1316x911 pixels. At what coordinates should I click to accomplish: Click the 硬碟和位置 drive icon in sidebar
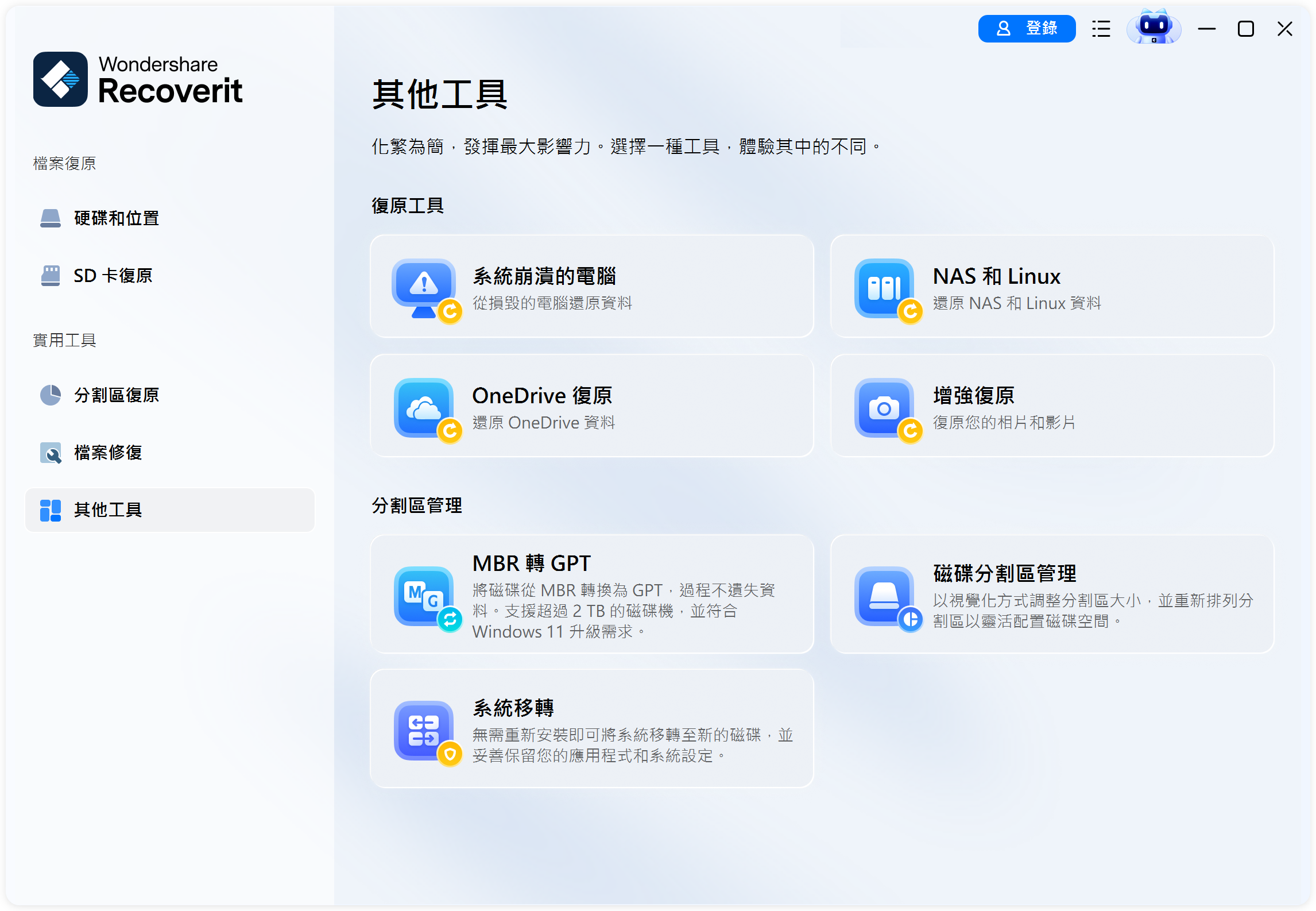(51, 218)
